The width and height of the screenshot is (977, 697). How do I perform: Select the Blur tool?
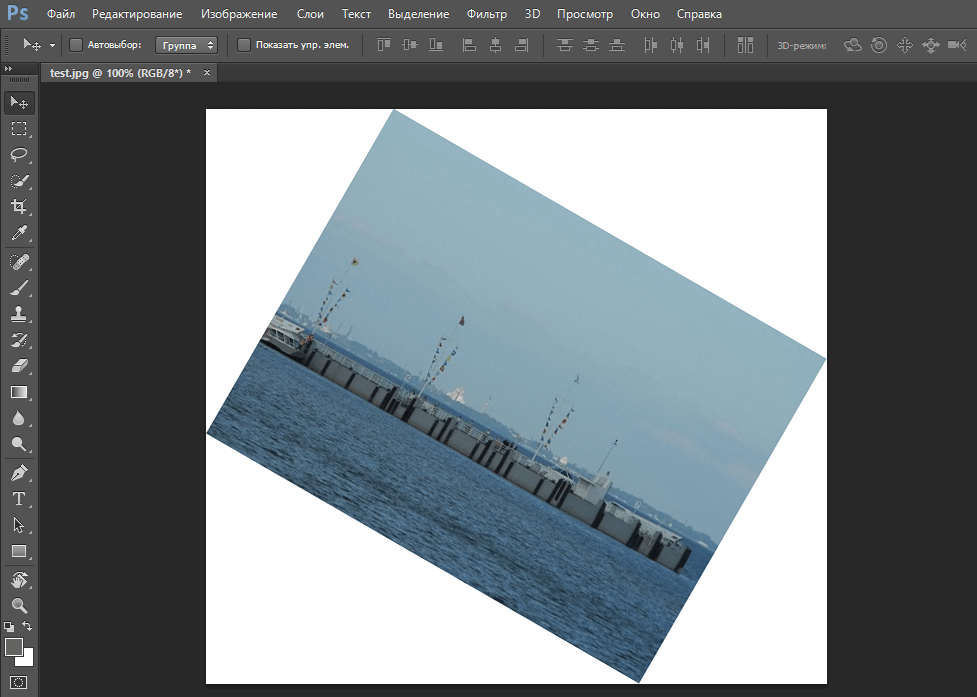click(x=19, y=419)
